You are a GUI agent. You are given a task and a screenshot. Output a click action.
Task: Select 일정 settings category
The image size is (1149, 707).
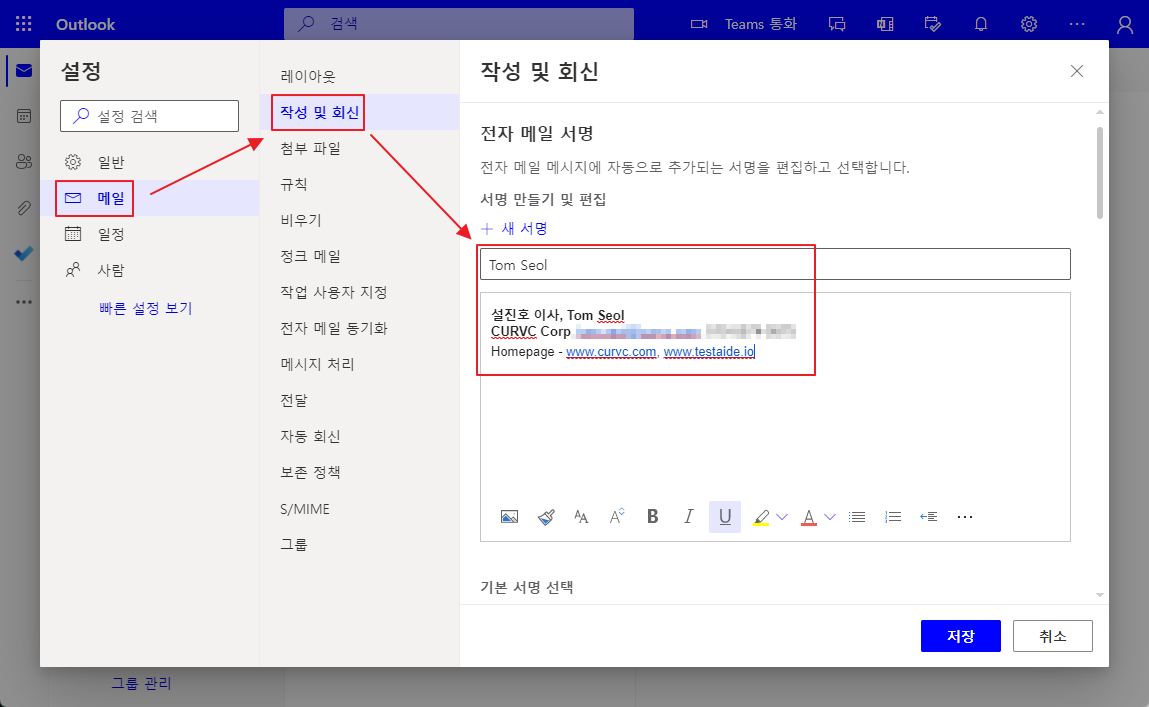coord(110,234)
